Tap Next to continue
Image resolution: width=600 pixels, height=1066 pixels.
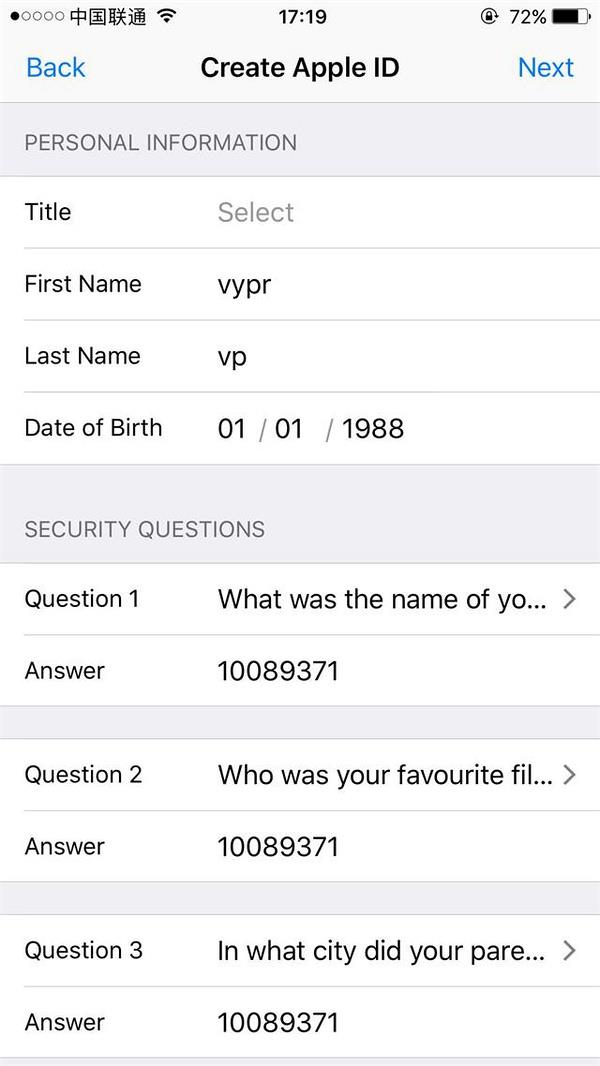pos(545,68)
